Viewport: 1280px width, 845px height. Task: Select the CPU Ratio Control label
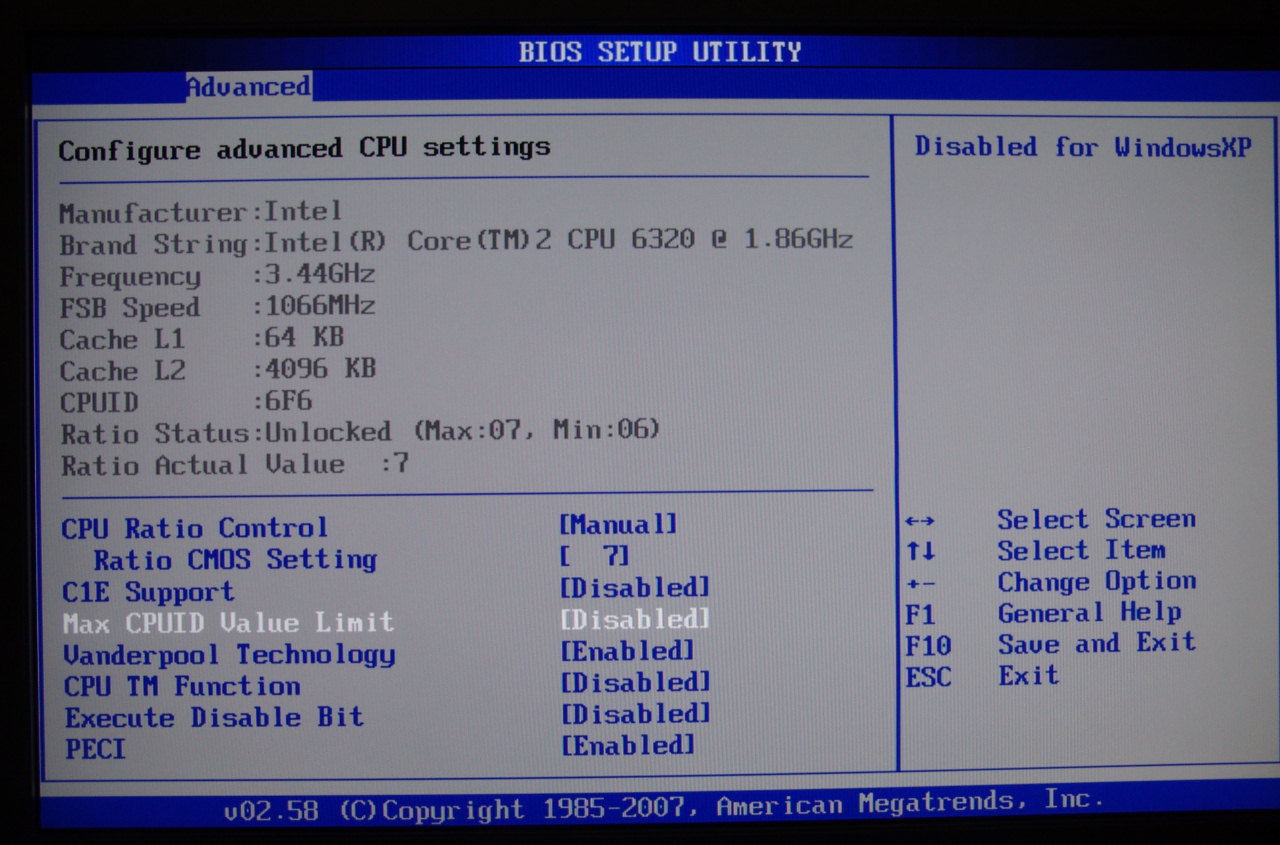[x=194, y=528]
